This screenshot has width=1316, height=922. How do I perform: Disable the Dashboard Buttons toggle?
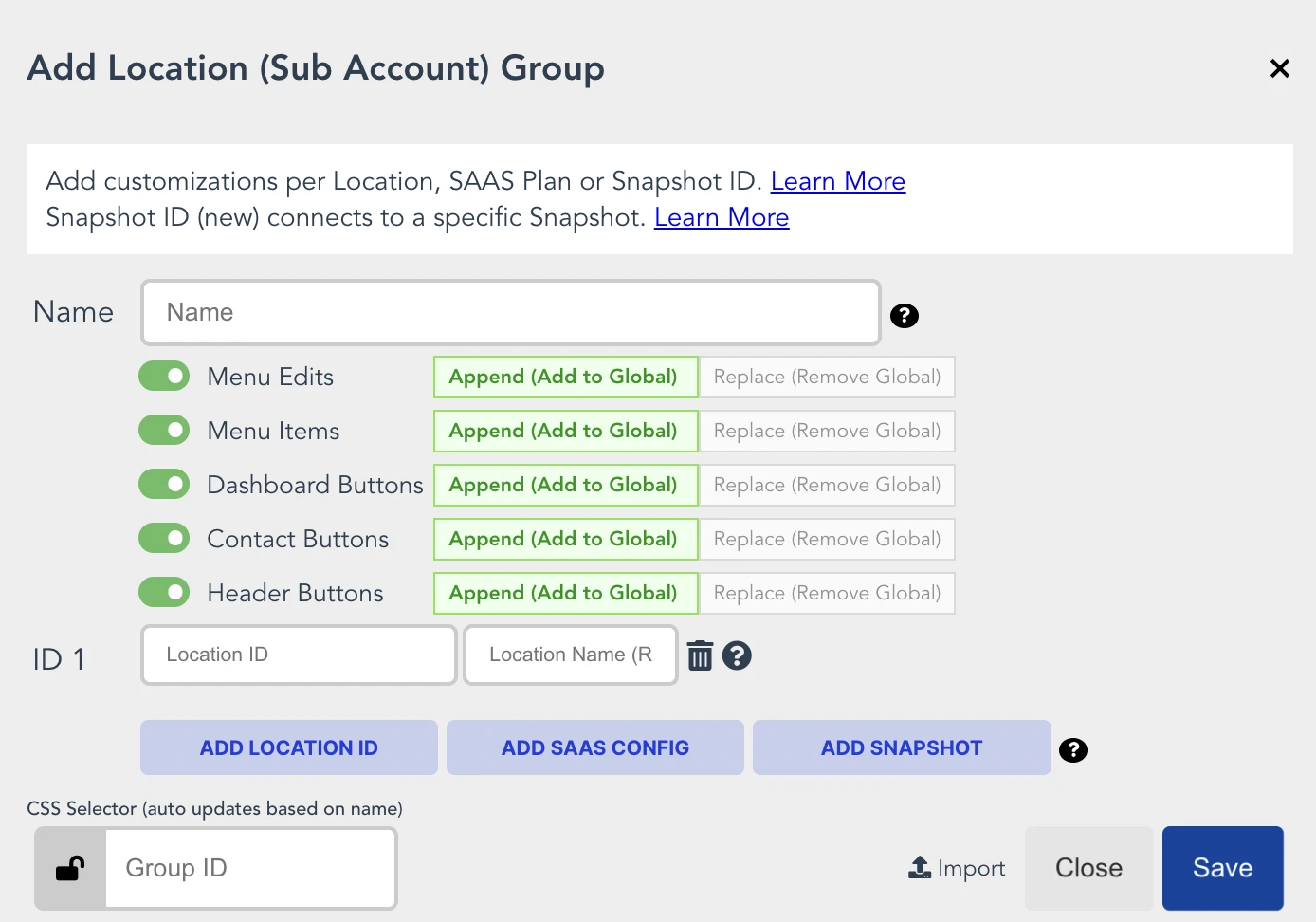click(164, 485)
